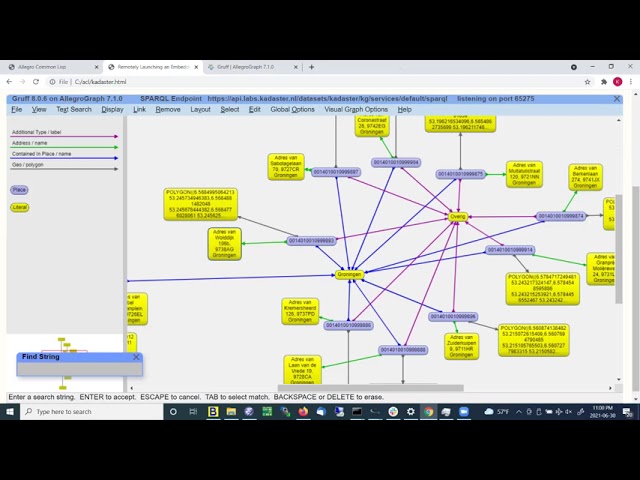Open the Help menu
Screen dimensions: 640x480
coord(405,109)
